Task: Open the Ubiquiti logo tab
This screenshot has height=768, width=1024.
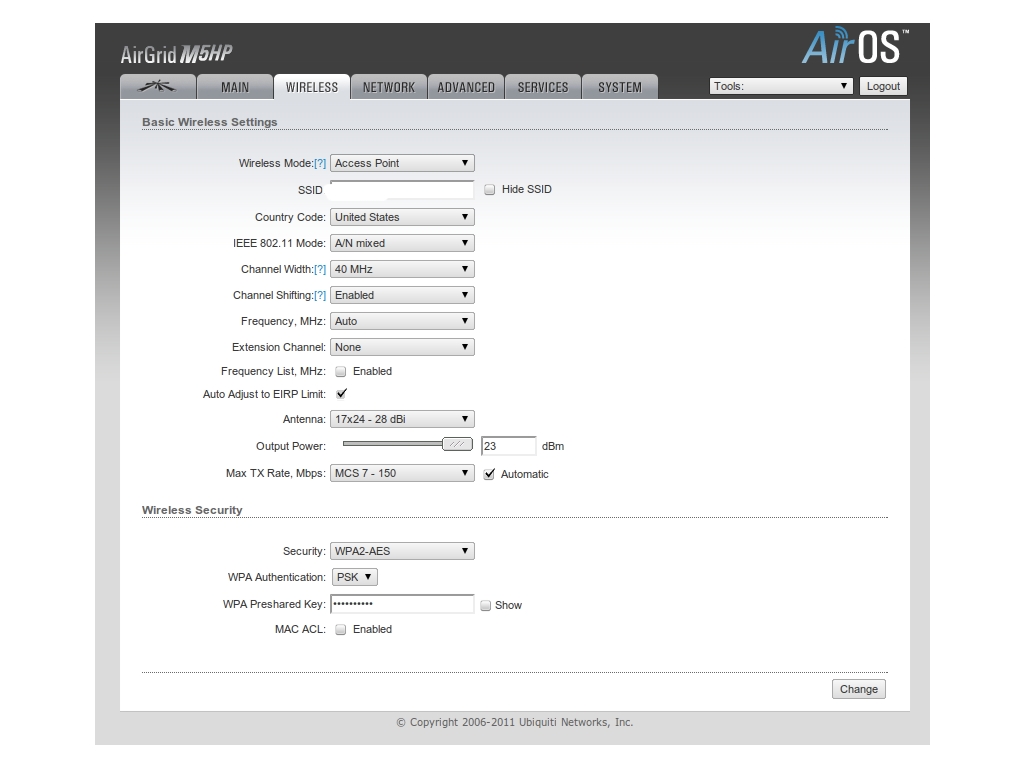Action: (x=157, y=87)
